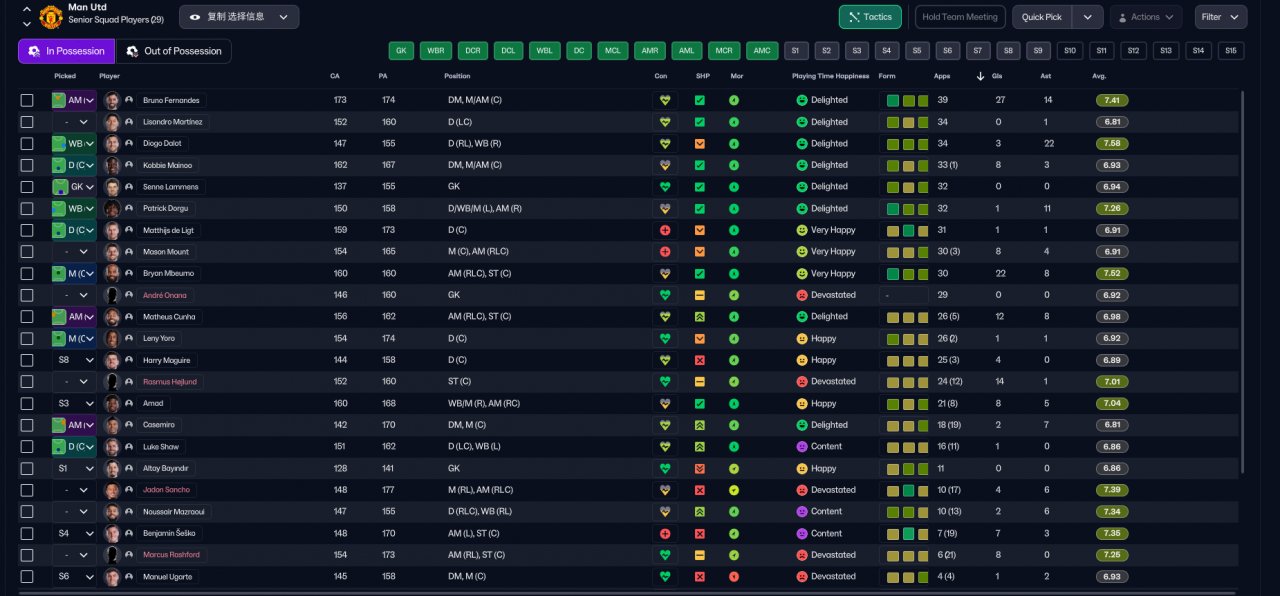The height and width of the screenshot is (596, 1280).
Task: Click the eye icon in the view selector
Action: click(x=194, y=17)
